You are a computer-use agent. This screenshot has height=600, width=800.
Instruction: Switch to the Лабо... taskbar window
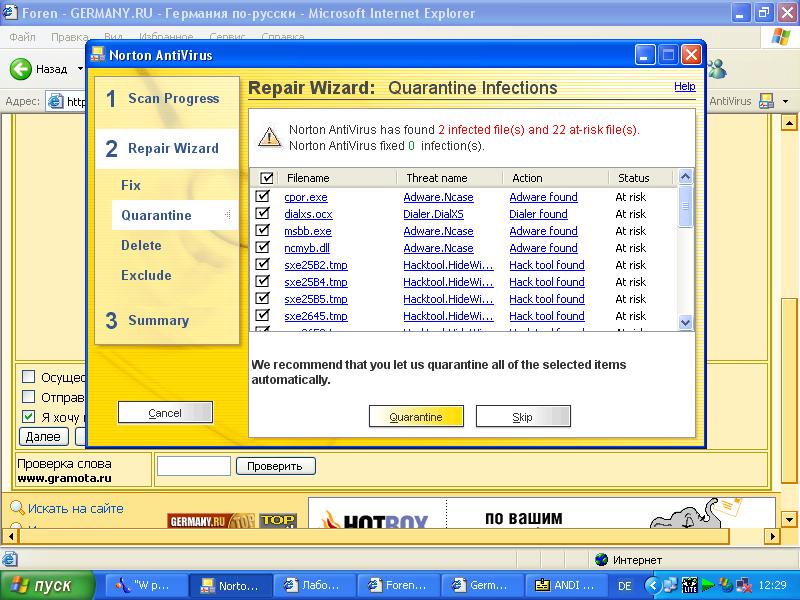click(314, 585)
